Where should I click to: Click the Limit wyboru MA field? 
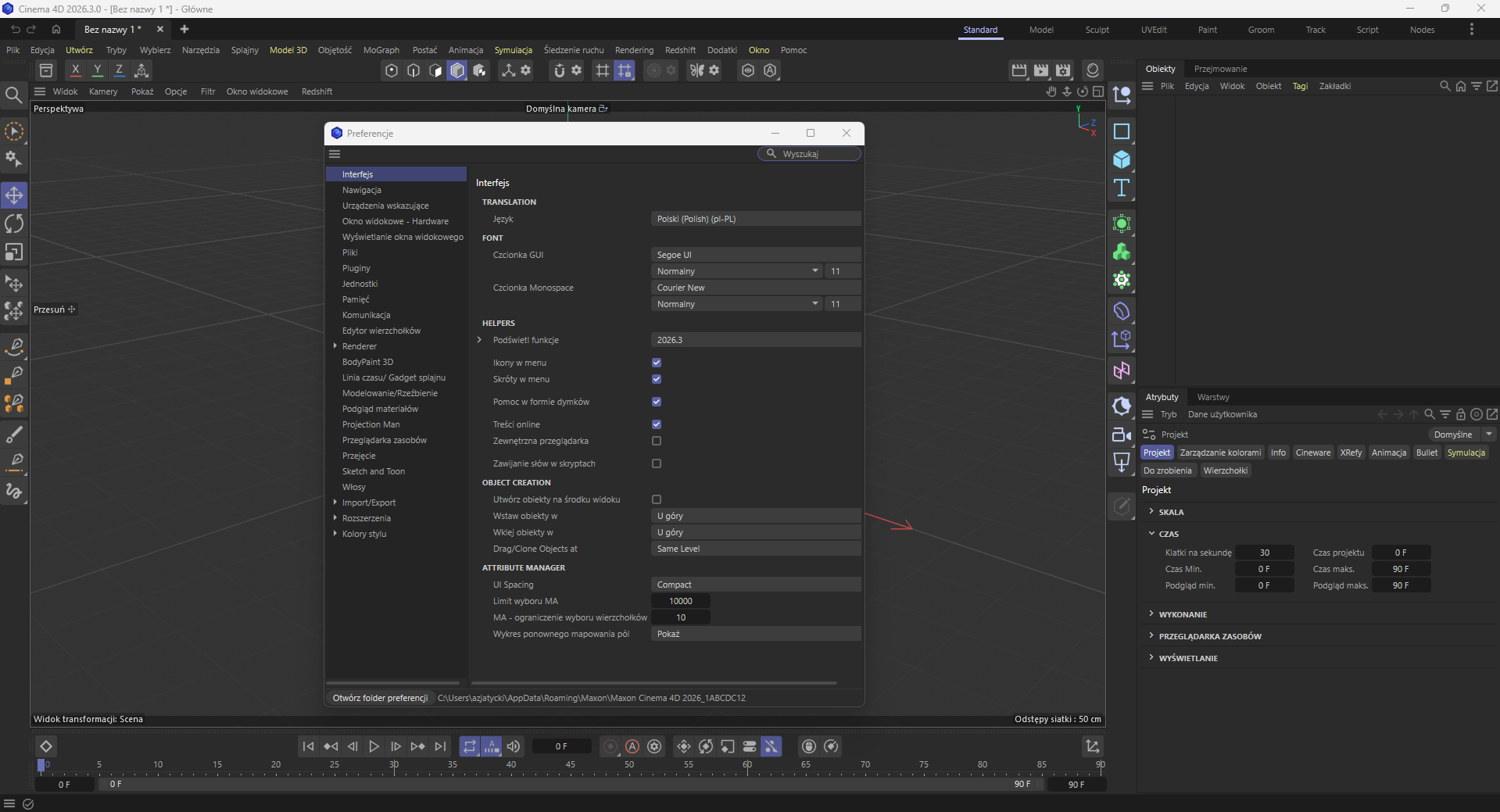point(681,601)
